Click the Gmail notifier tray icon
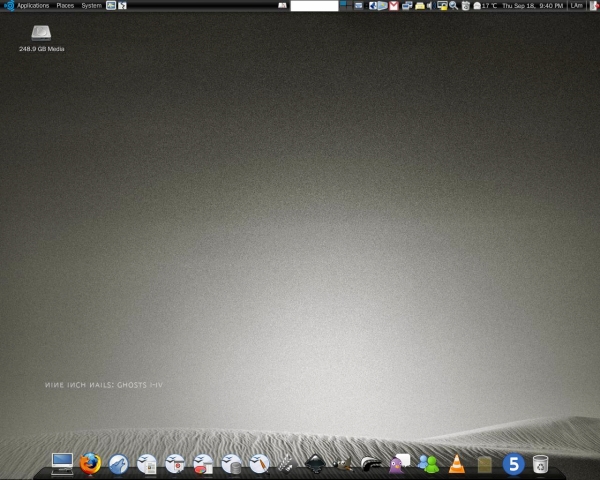Screen dimensions: 600x480 click(394, 6)
